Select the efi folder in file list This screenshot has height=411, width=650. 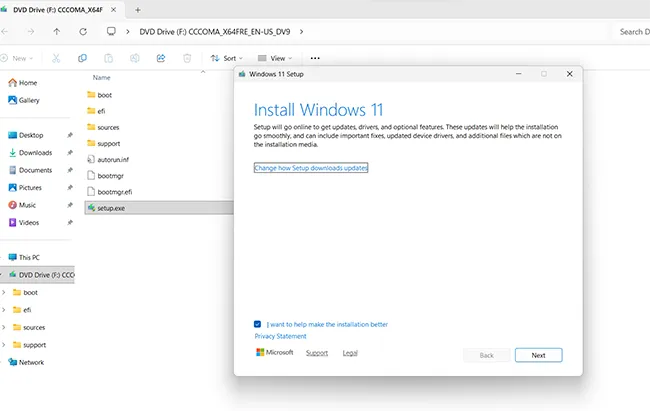click(96, 111)
